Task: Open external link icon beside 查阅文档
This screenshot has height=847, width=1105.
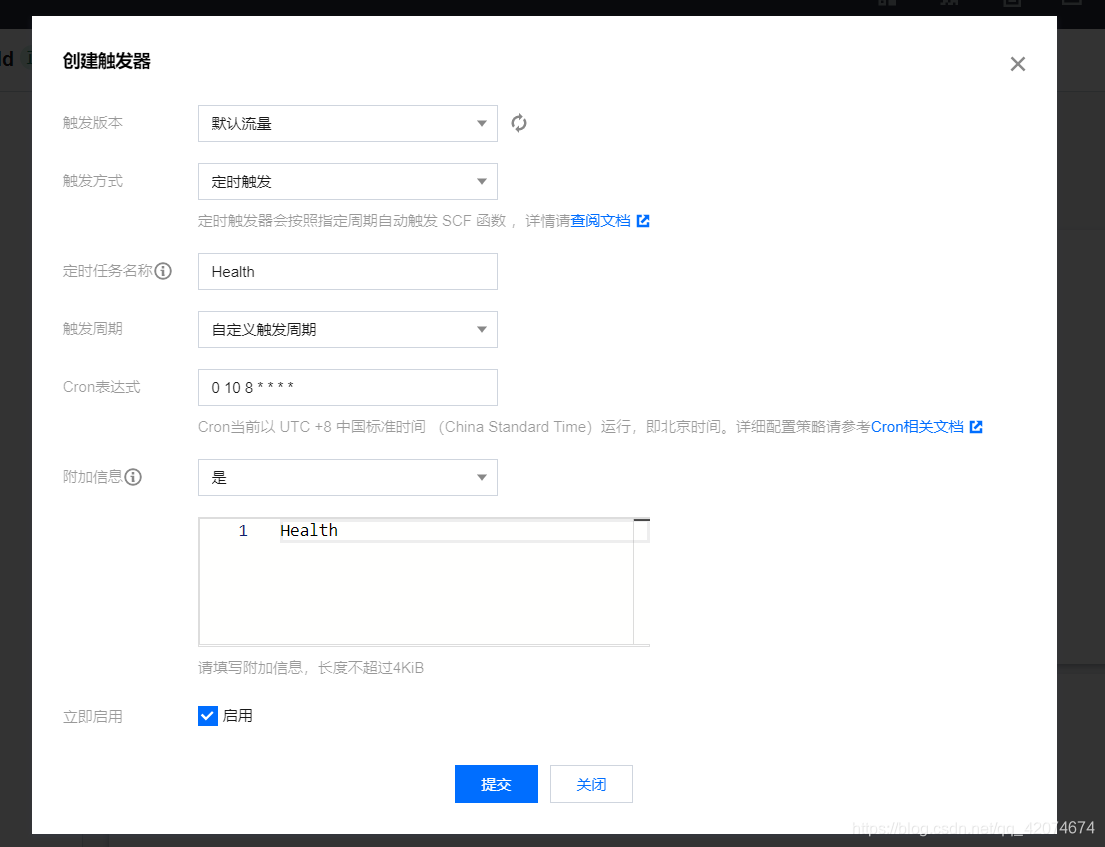Action: click(x=643, y=221)
